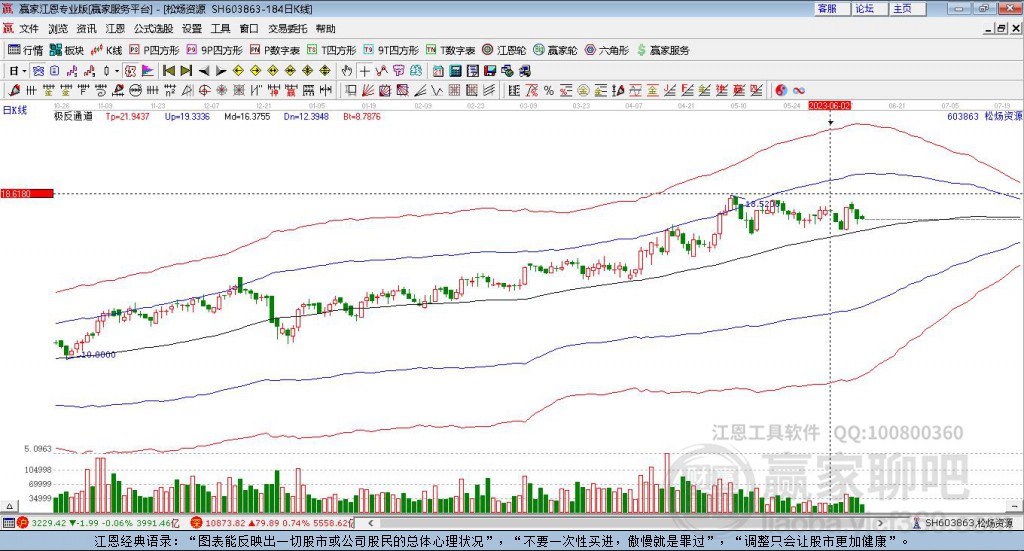Click the 客服 customer service button
Image resolution: width=1024 pixels, height=551 pixels.
[x=832, y=8]
